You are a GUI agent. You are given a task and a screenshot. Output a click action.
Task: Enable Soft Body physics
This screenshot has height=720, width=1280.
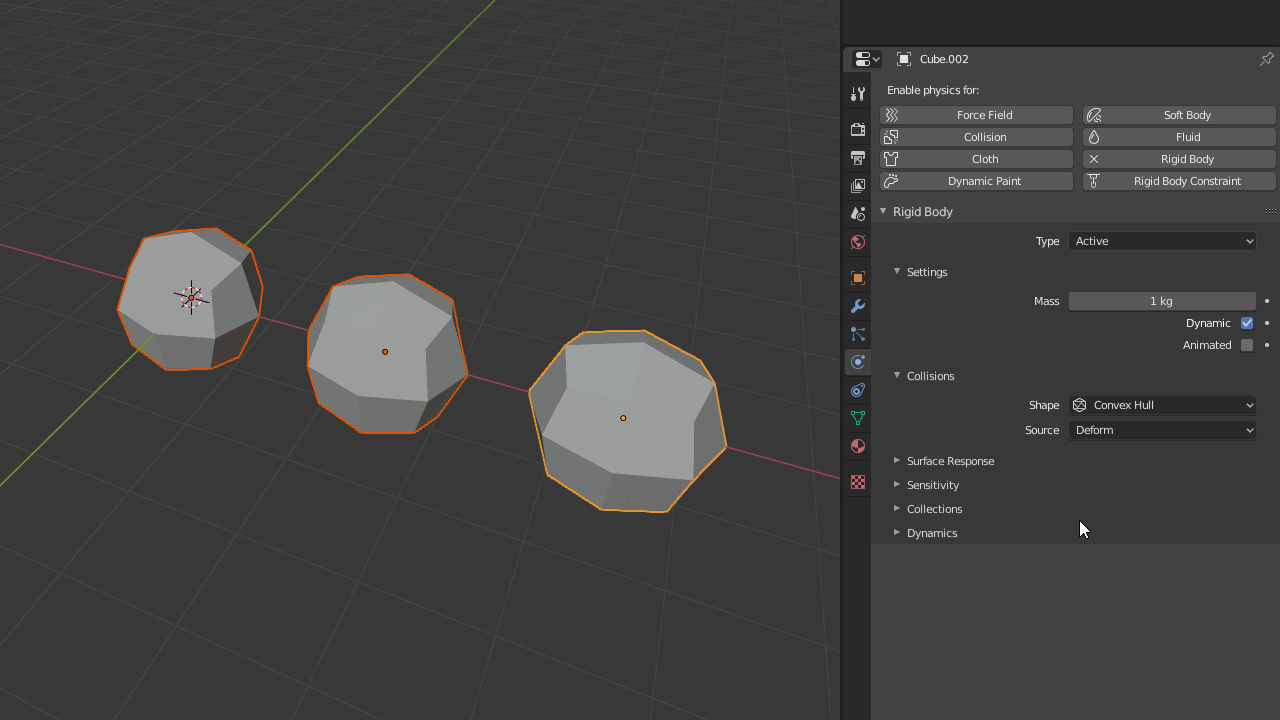tap(1179, 115)
